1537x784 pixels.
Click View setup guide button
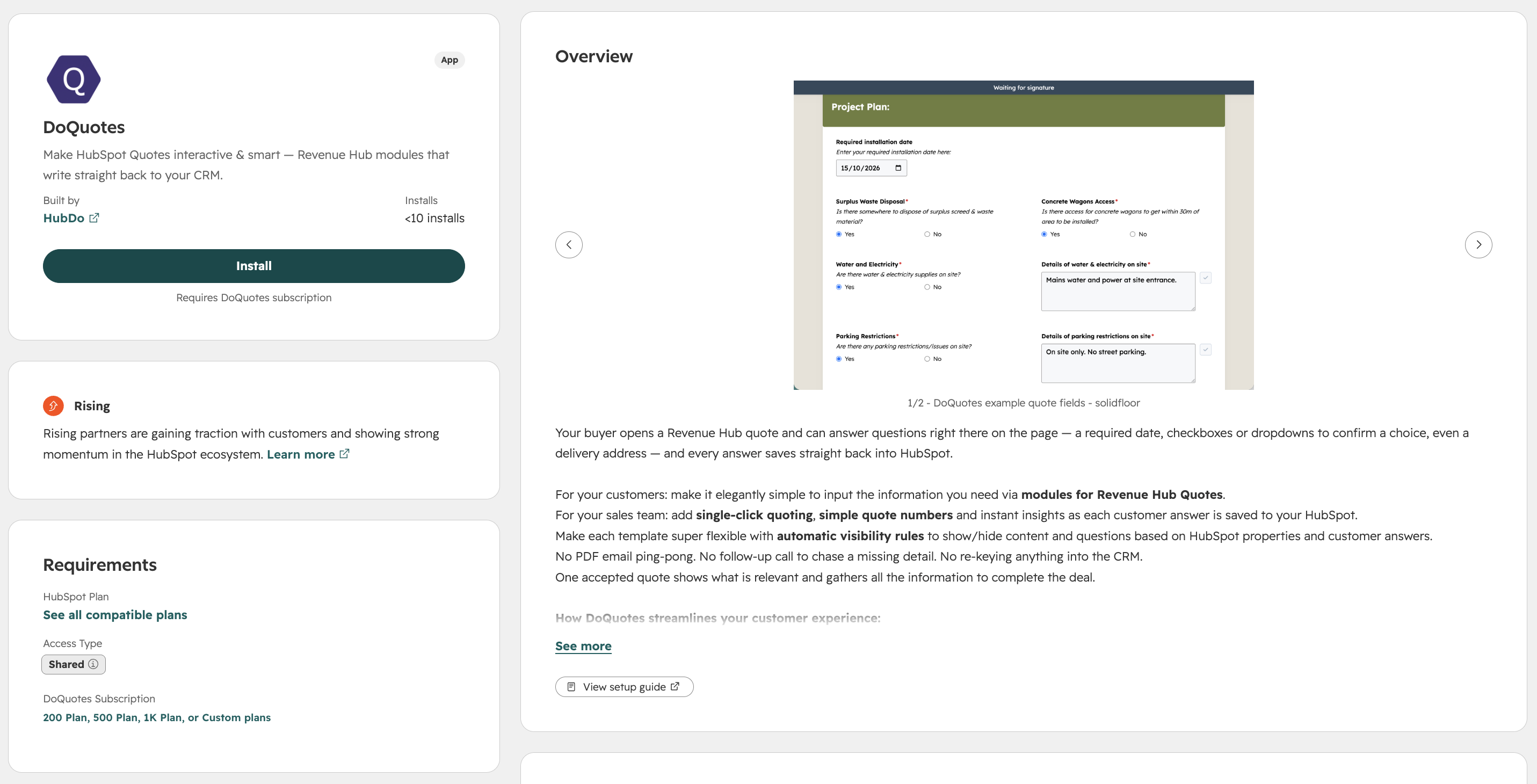(x=624, y=687)
